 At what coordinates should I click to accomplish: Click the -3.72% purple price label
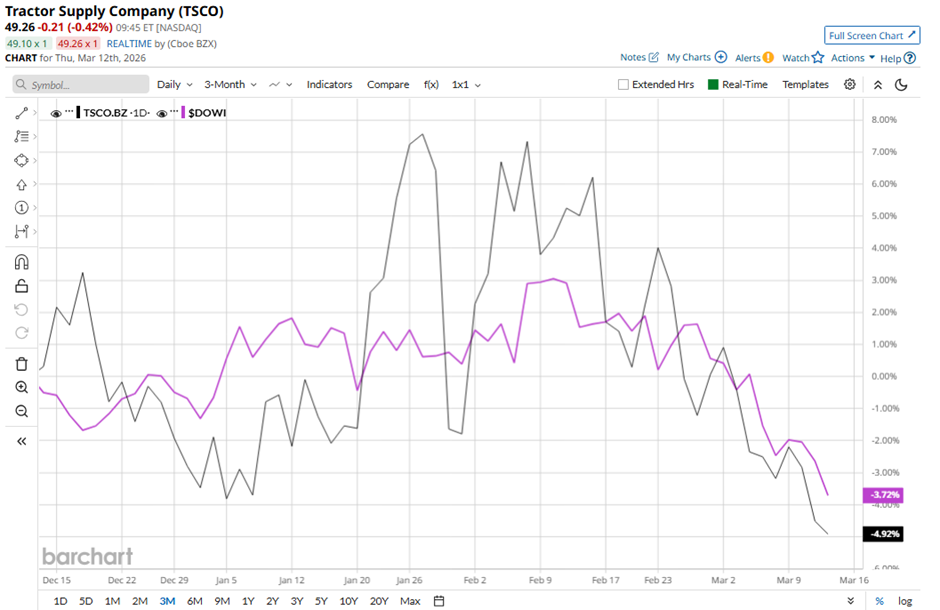(883, 495)
